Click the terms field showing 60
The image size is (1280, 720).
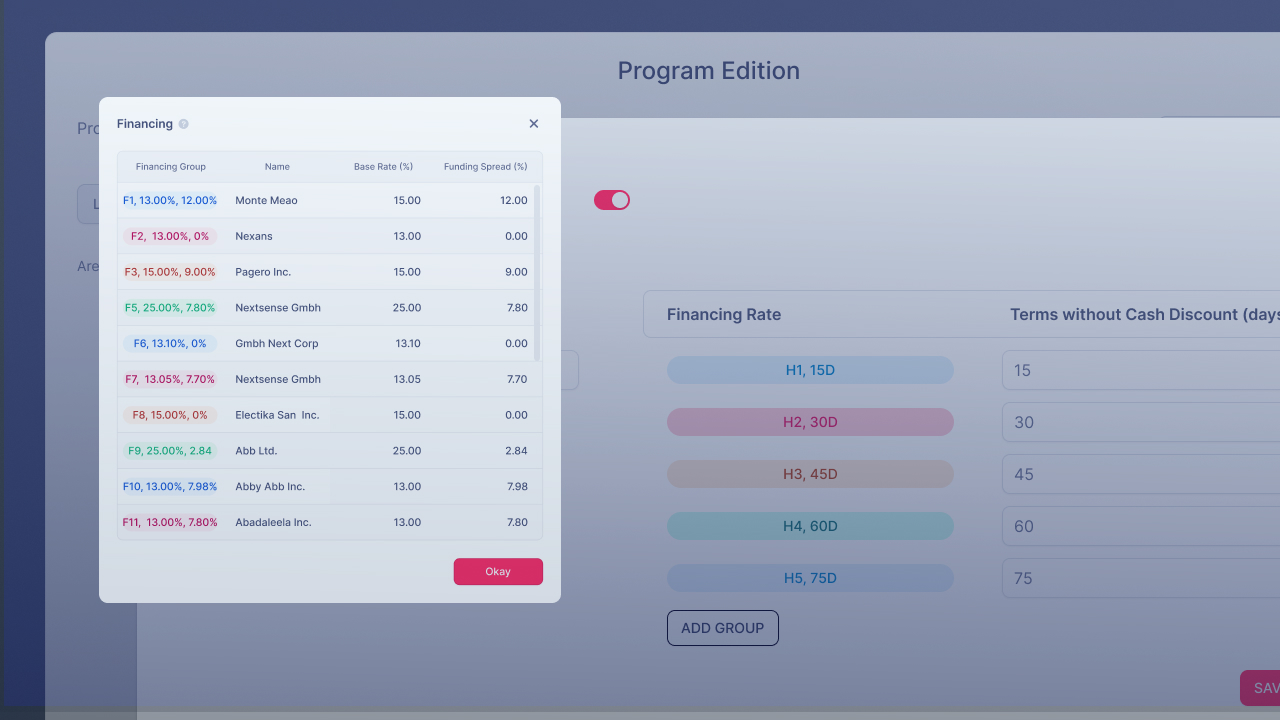[x=1141, y=526]
